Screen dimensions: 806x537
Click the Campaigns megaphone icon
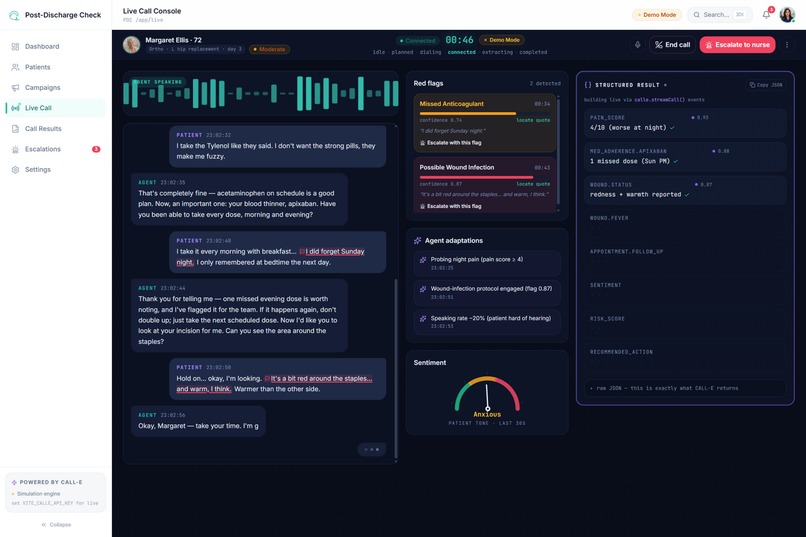(x=15, y=88)
